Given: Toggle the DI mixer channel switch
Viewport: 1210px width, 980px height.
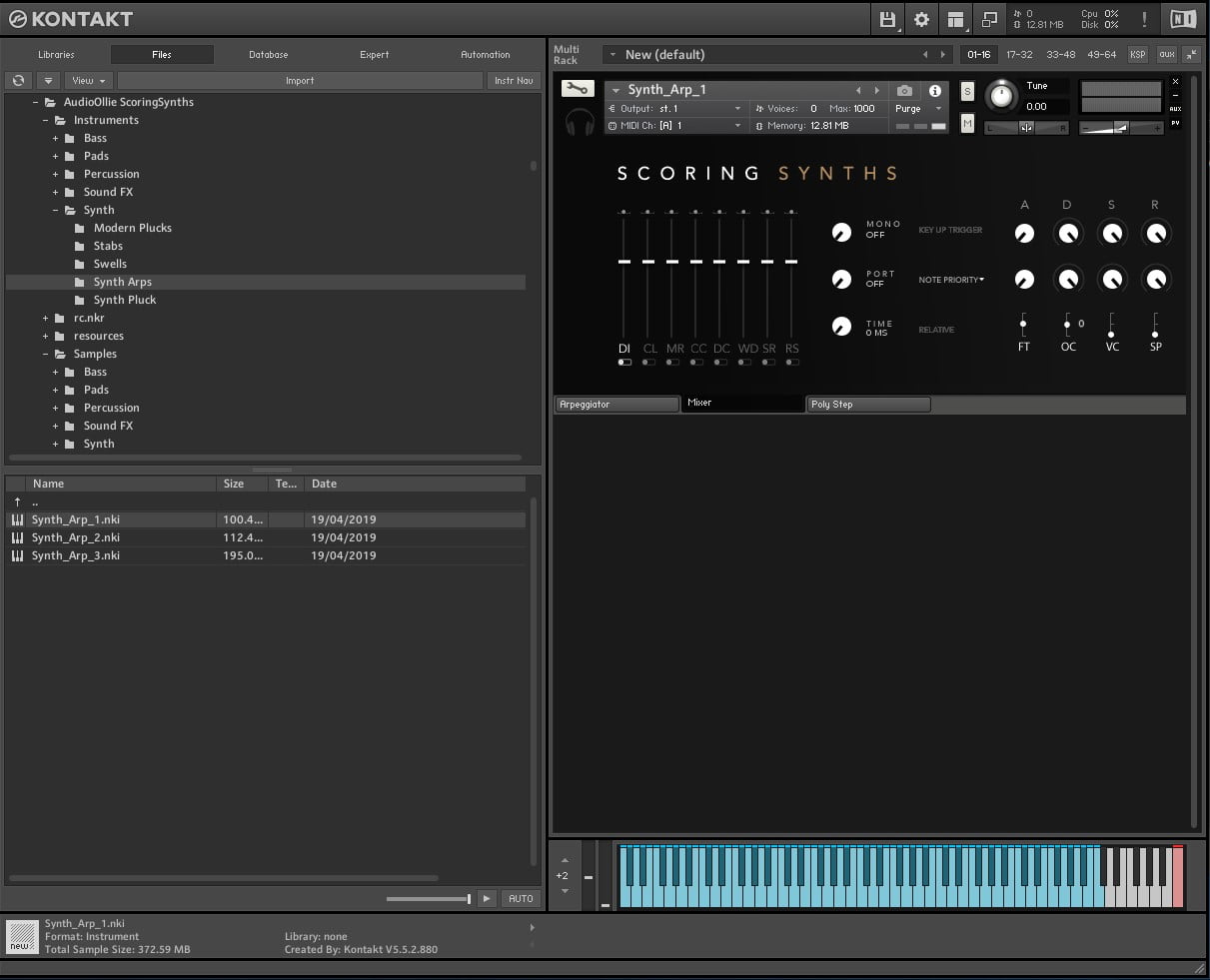Looking at the screenshot, I should [624, 363].
